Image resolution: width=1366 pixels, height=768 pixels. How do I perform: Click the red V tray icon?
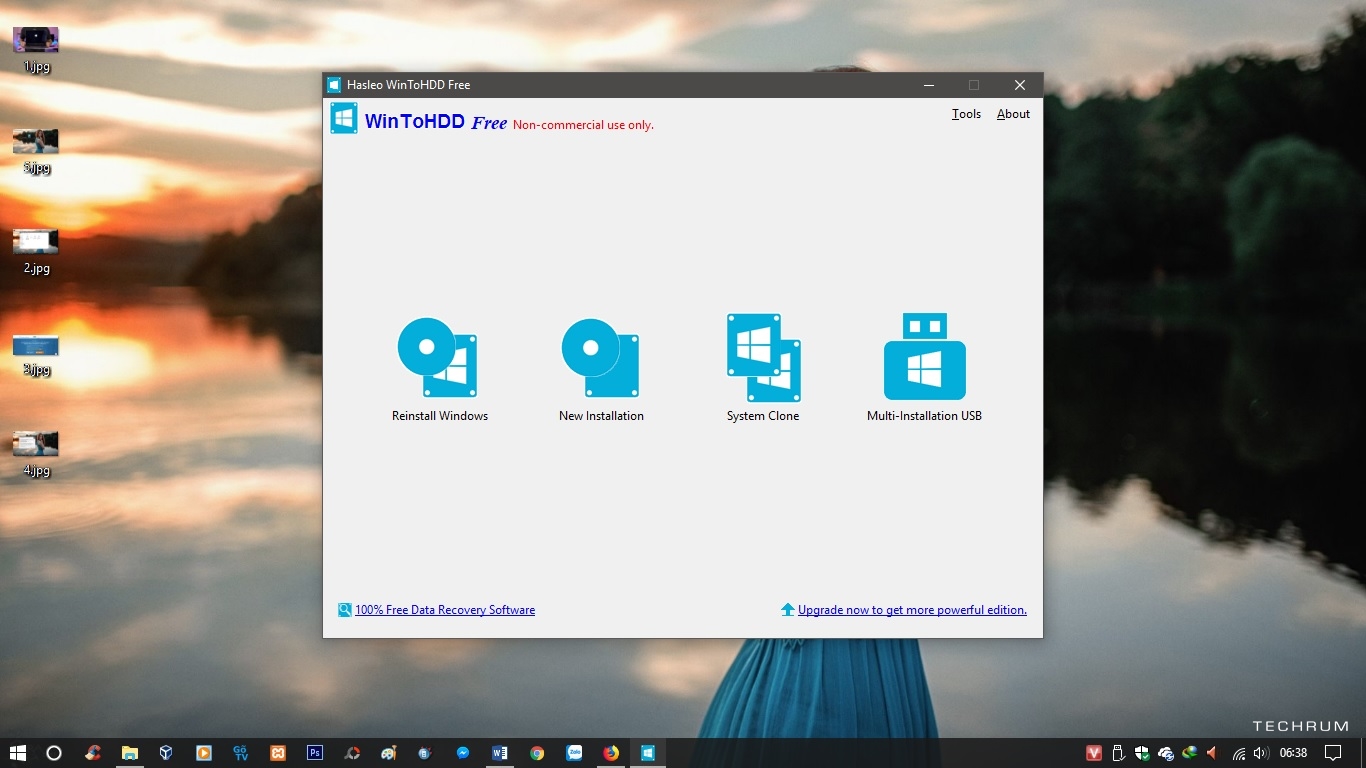[x=1094, y=753]
